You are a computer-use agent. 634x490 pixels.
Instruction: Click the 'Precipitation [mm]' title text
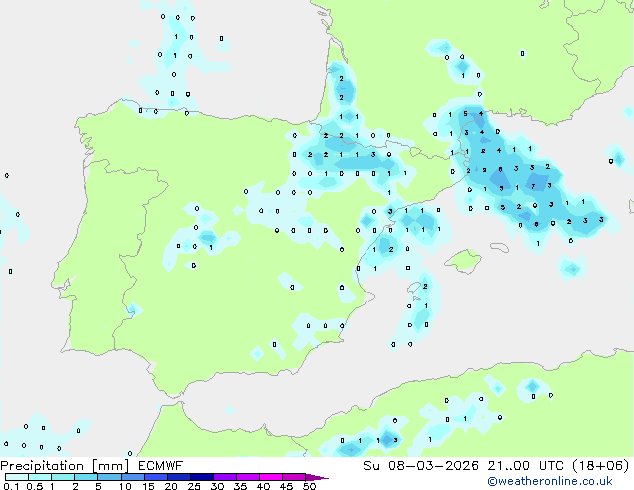click(65, 466)
